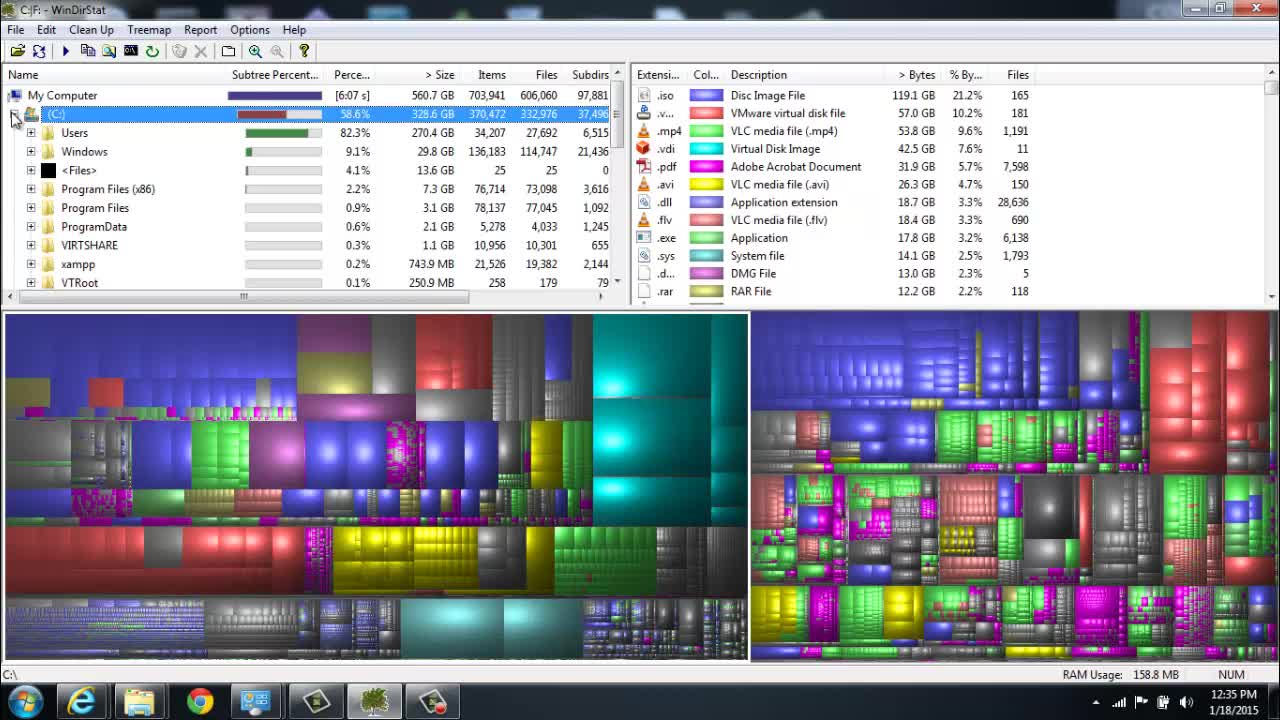1280x720 pixels.
Task: Click the red .vdi VirtualBox icon
Action: (x=644, y=149)
